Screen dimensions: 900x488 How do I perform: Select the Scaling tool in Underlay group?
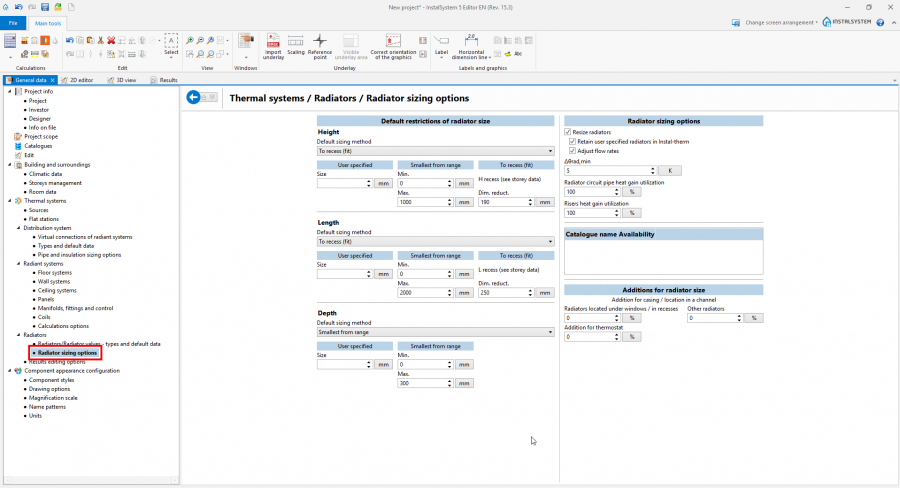[x=296, y=42]
